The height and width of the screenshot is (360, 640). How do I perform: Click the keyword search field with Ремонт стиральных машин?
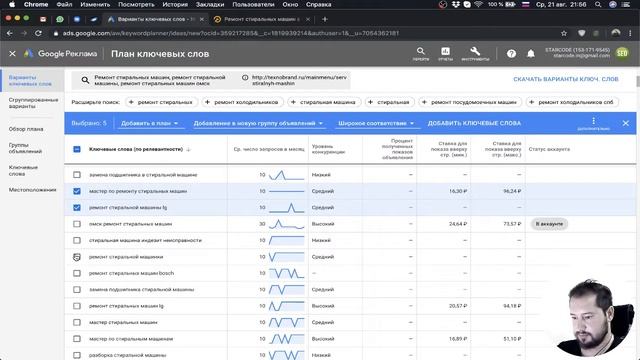click(x=159, y=80)
